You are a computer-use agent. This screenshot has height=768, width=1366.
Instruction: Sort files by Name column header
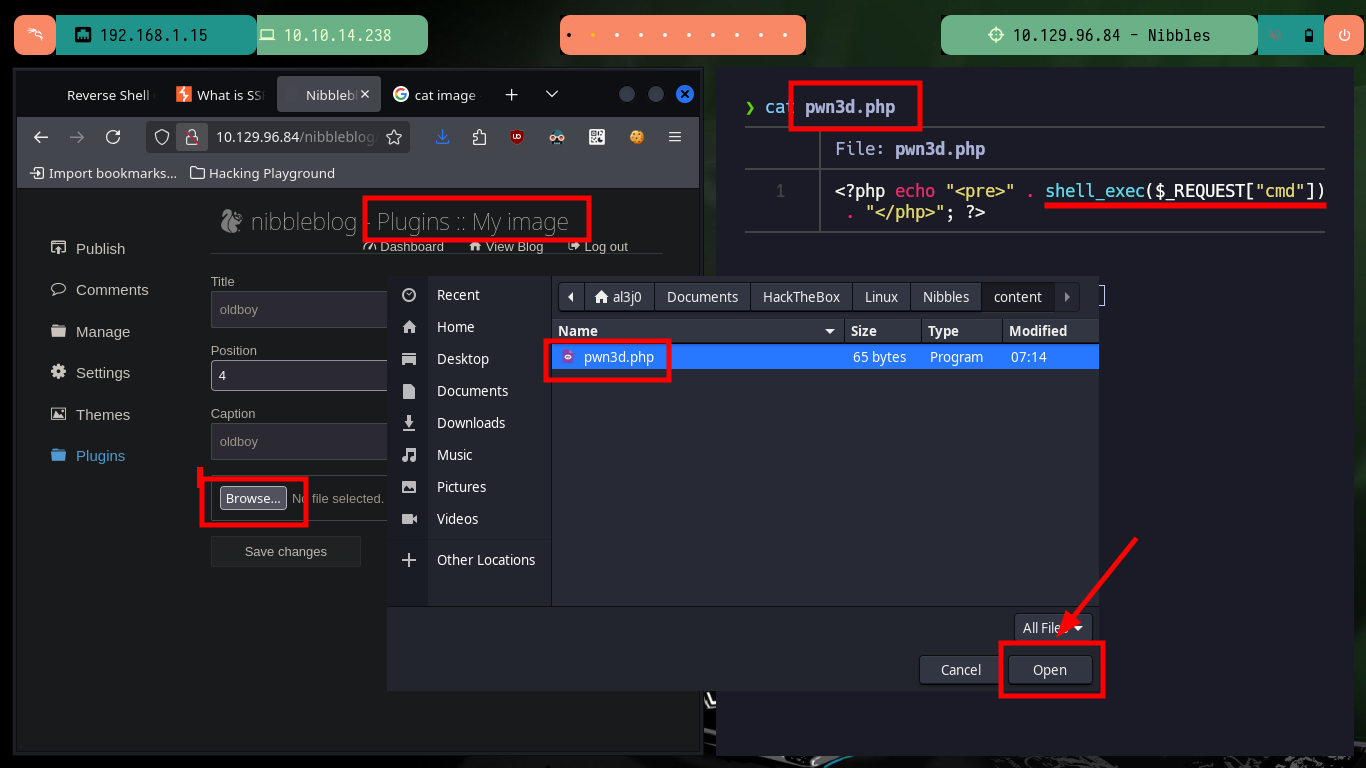[698, 331]
